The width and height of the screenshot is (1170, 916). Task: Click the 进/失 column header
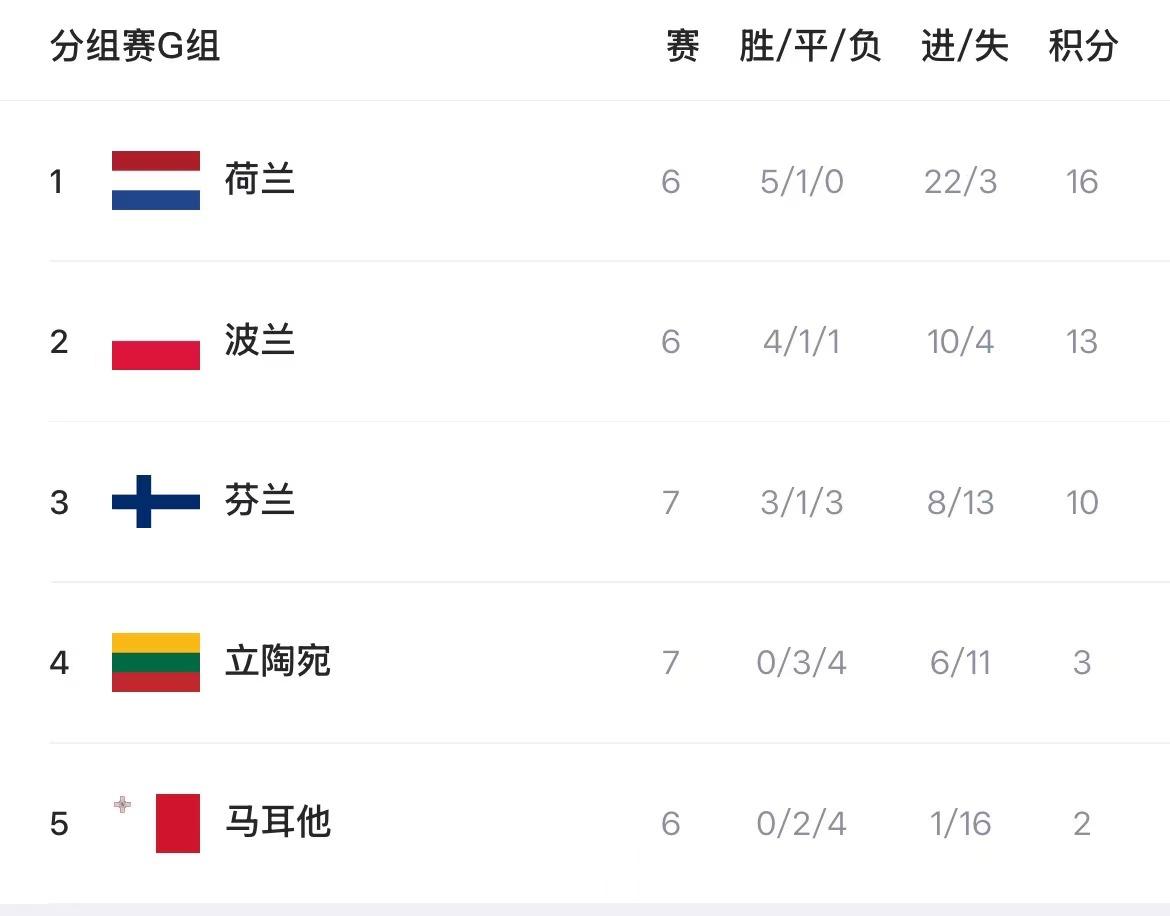(964, 46)
